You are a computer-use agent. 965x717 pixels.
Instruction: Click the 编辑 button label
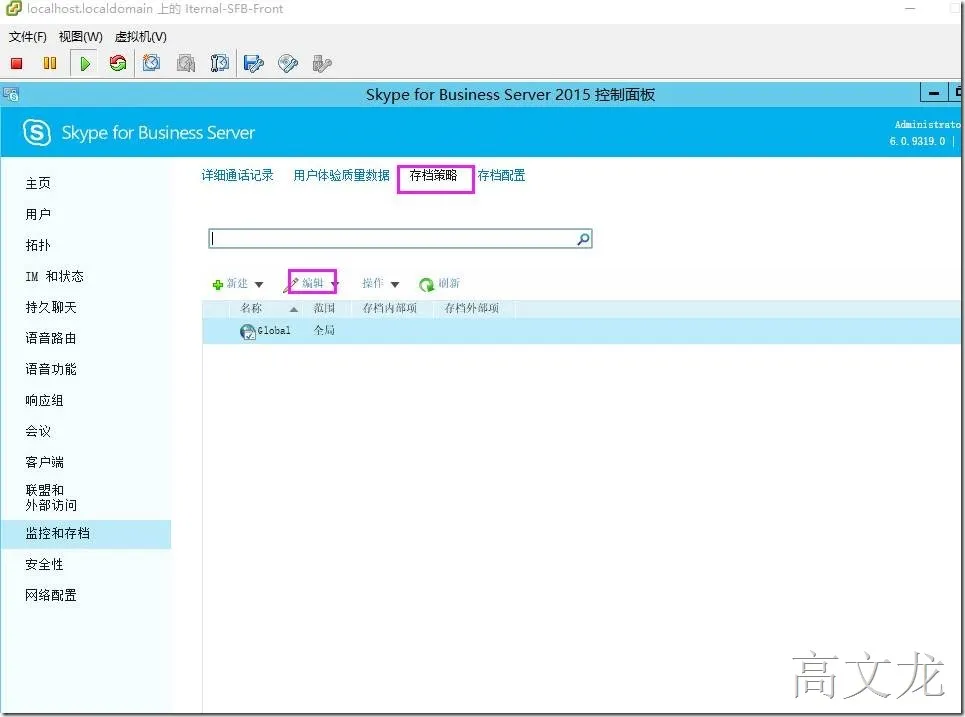(313, 283)
